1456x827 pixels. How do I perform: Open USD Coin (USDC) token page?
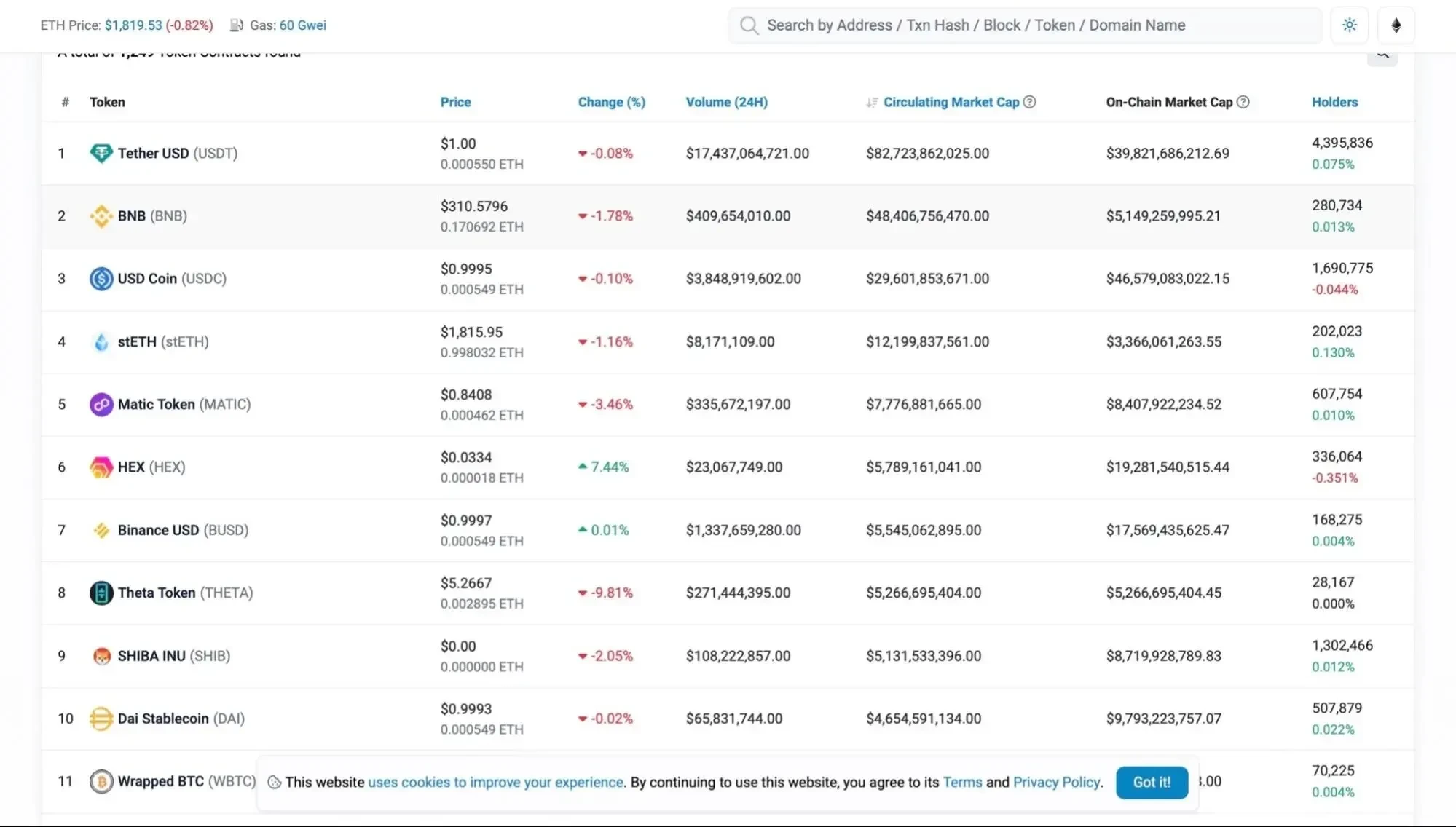pyautogui.click(x=172, y=279)
